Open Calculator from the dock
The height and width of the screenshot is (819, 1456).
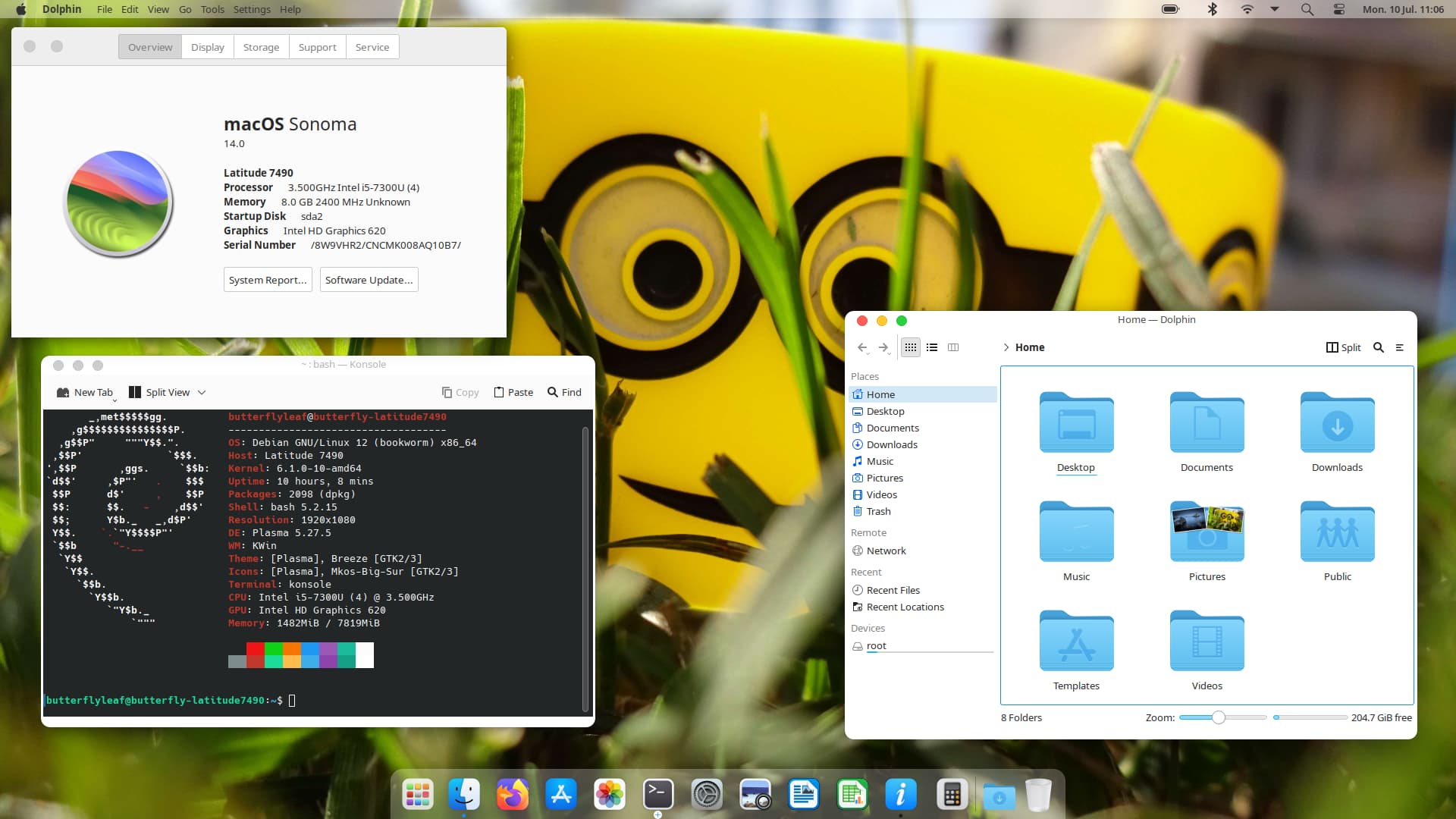[x=952, y=795]
